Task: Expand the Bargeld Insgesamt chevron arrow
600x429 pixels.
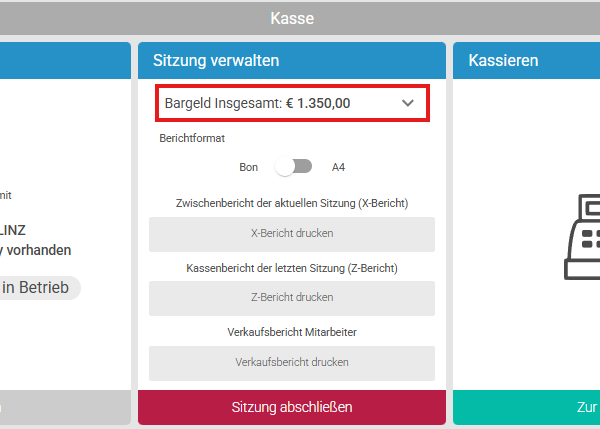Action: tap(407, 103)
